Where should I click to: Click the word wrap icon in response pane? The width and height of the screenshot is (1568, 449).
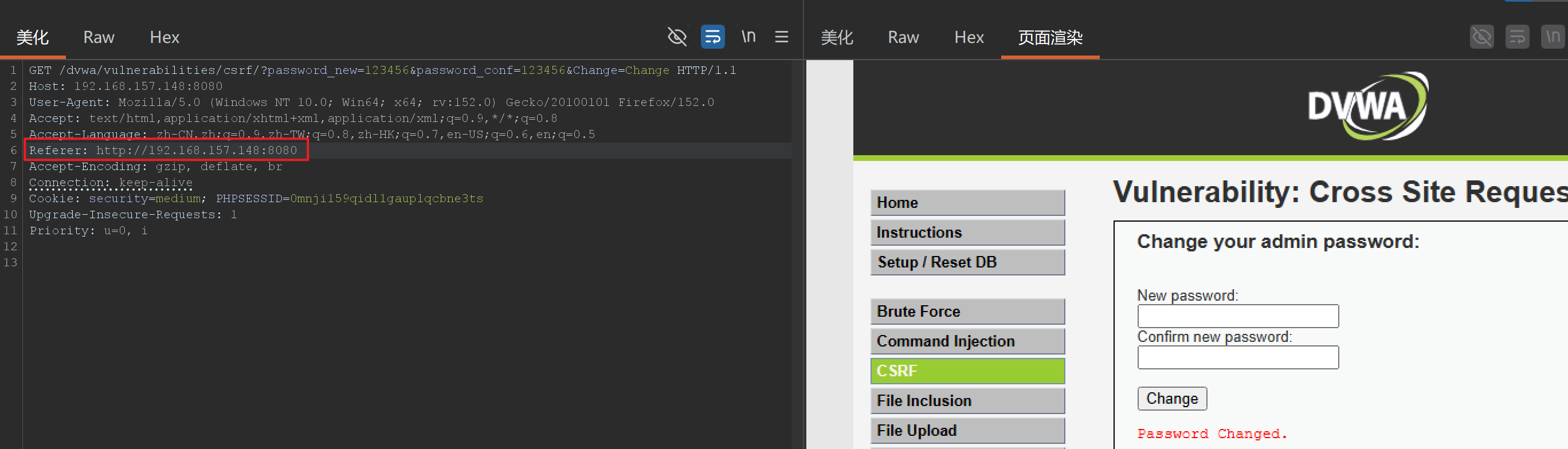tap(1517, 37)
